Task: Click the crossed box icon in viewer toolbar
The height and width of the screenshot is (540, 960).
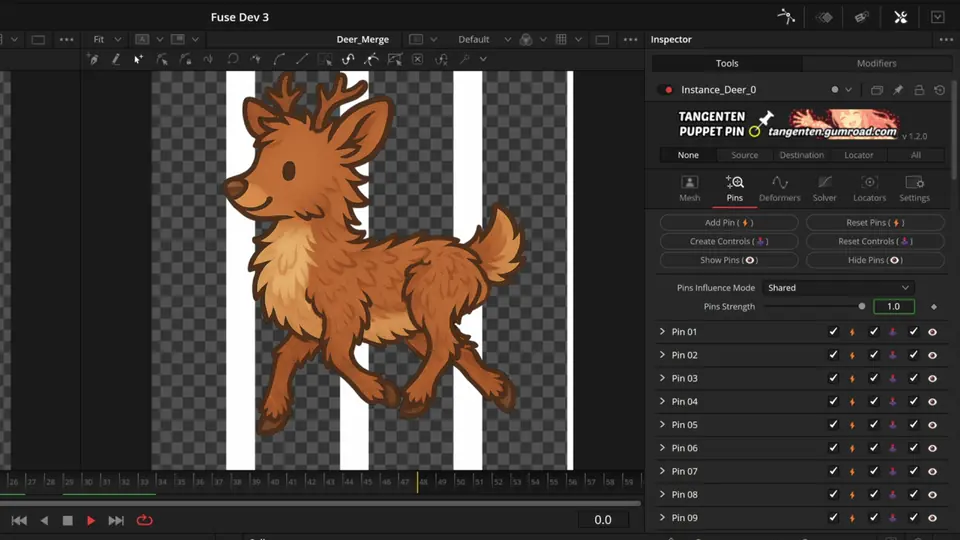Action: [418, 59]
